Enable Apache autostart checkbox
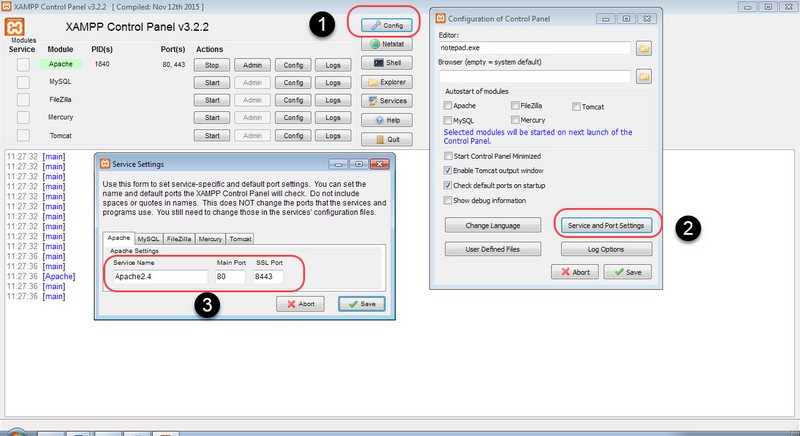800x436 pixels. click(447, 106)
